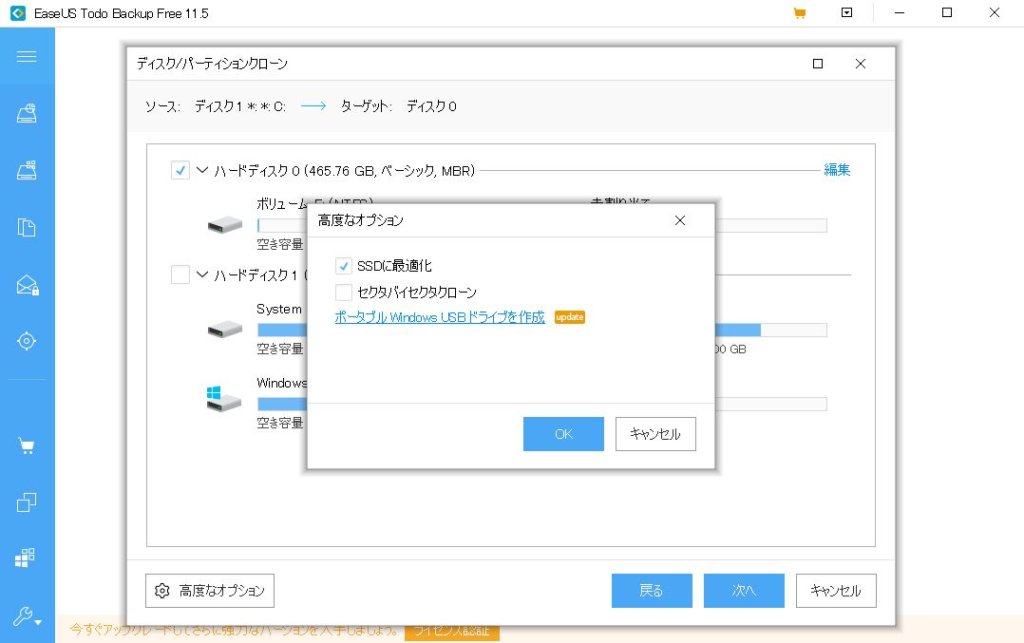The image size is (1024, 643).
Task: Open File Backup from the sidebar
Action: 26,227
